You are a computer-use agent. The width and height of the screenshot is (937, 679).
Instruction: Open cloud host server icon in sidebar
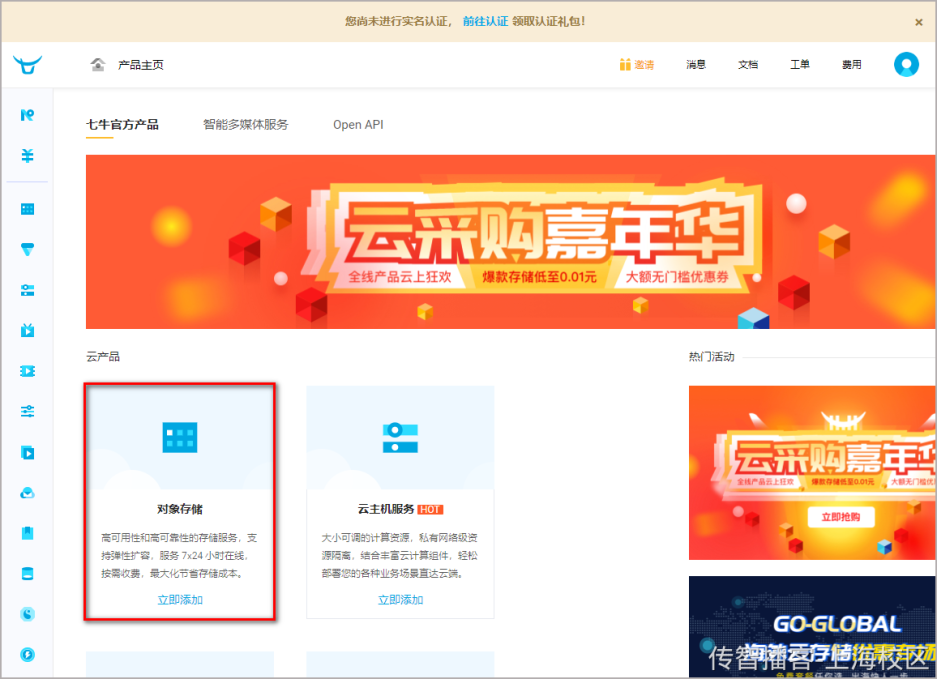pyautogui.click(x=27, y=290)
